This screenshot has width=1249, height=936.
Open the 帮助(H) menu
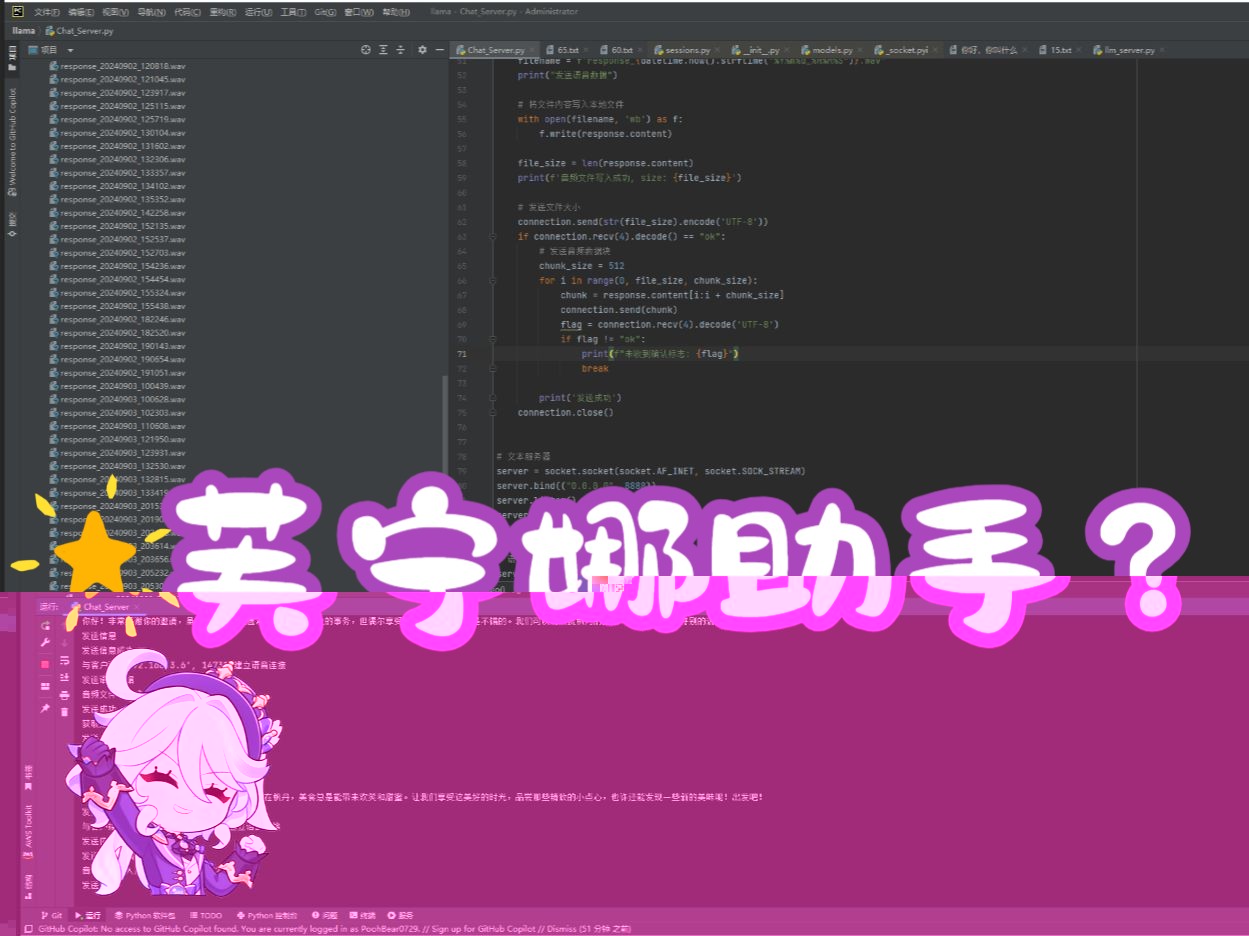click(x=396, y=12)
